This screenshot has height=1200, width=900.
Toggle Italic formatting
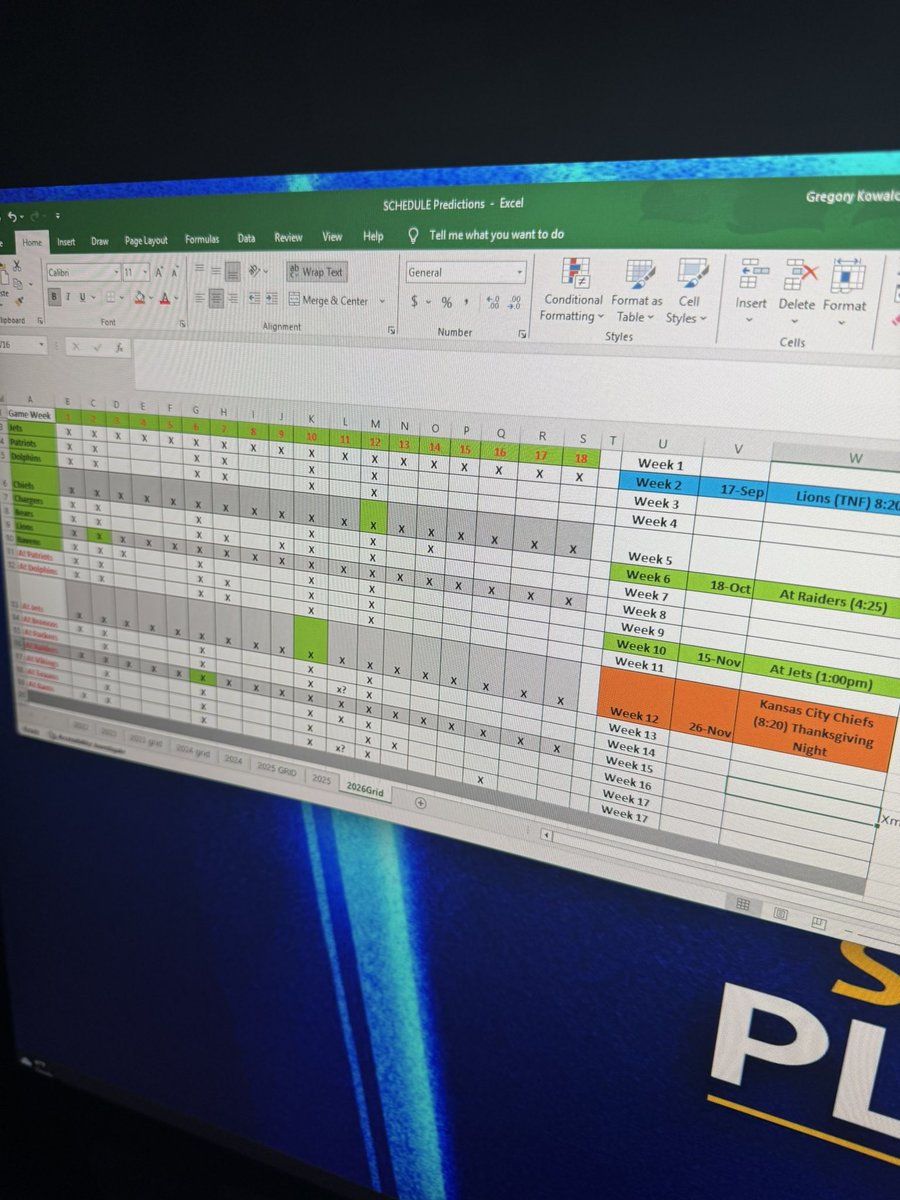tap(67, 297)
